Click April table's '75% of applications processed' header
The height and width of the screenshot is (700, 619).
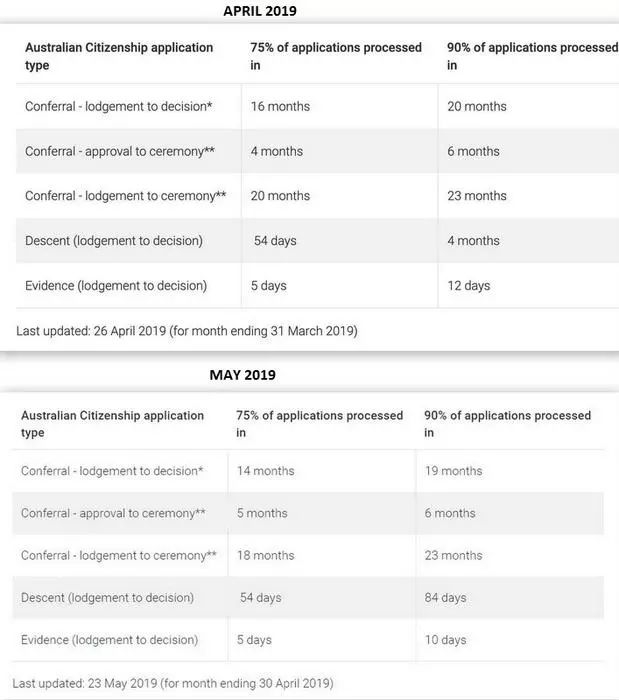coord(336,56)
